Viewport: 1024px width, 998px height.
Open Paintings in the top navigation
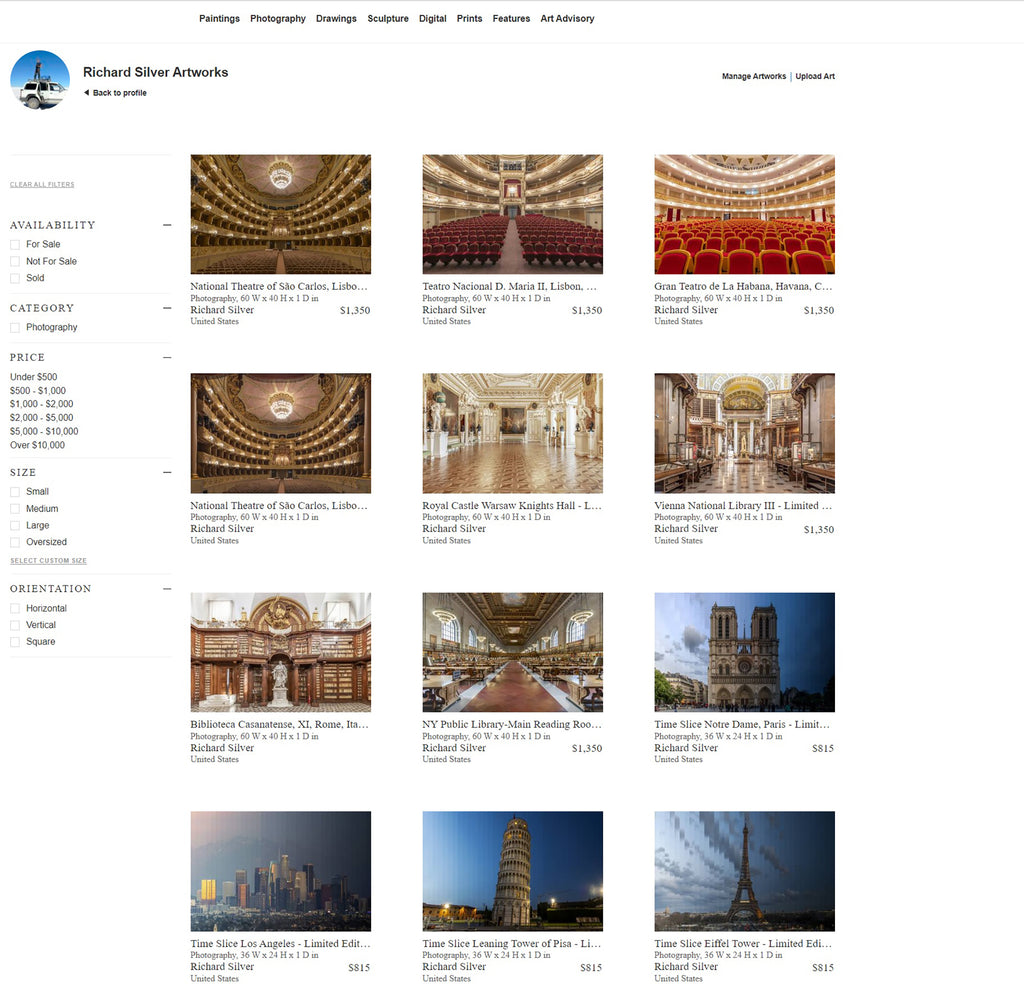(x=219, y=18)
